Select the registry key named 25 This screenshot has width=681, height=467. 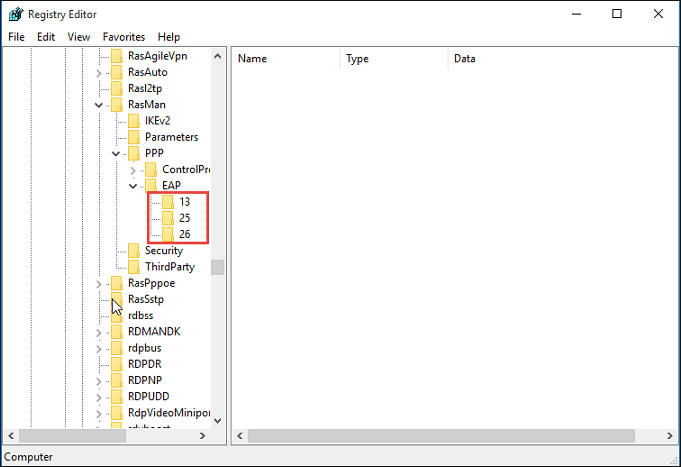[x=185, y=218]
